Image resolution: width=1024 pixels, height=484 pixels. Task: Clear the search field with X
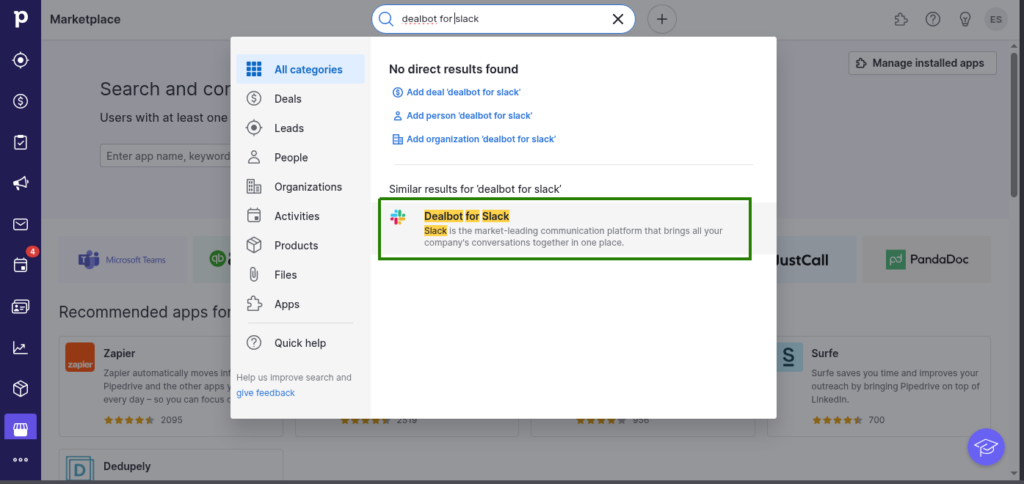click(618, 19)
